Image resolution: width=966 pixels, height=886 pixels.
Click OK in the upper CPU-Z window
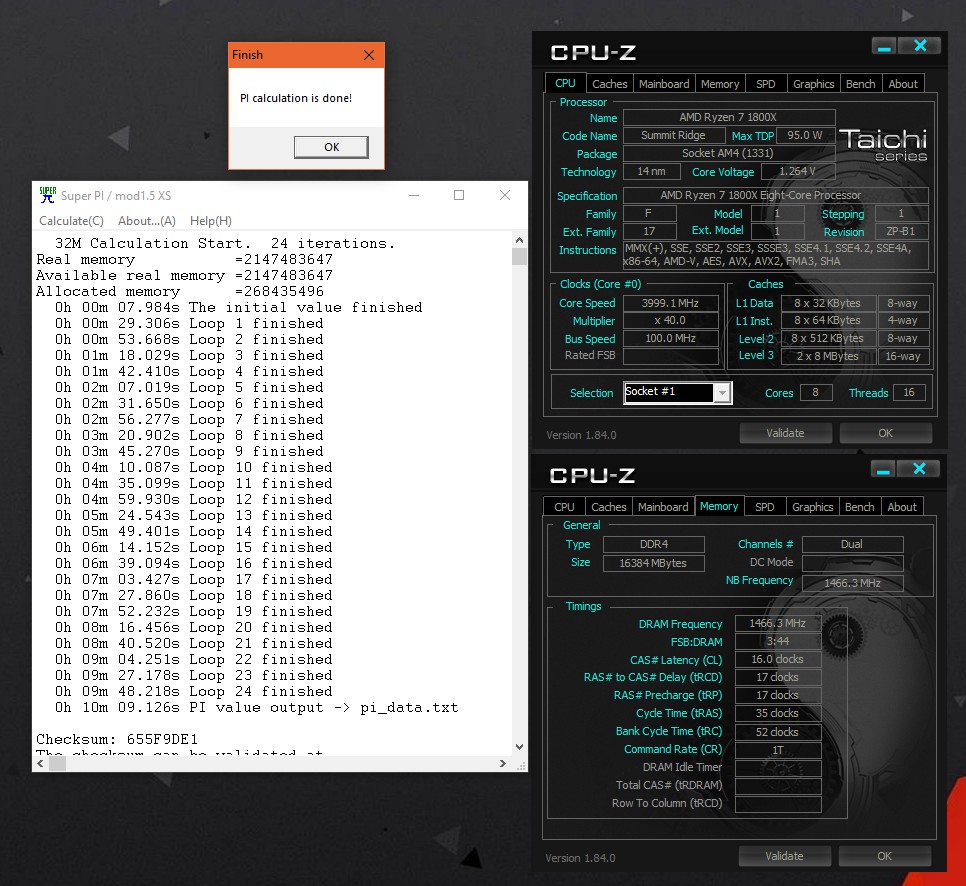pos(885,433)
